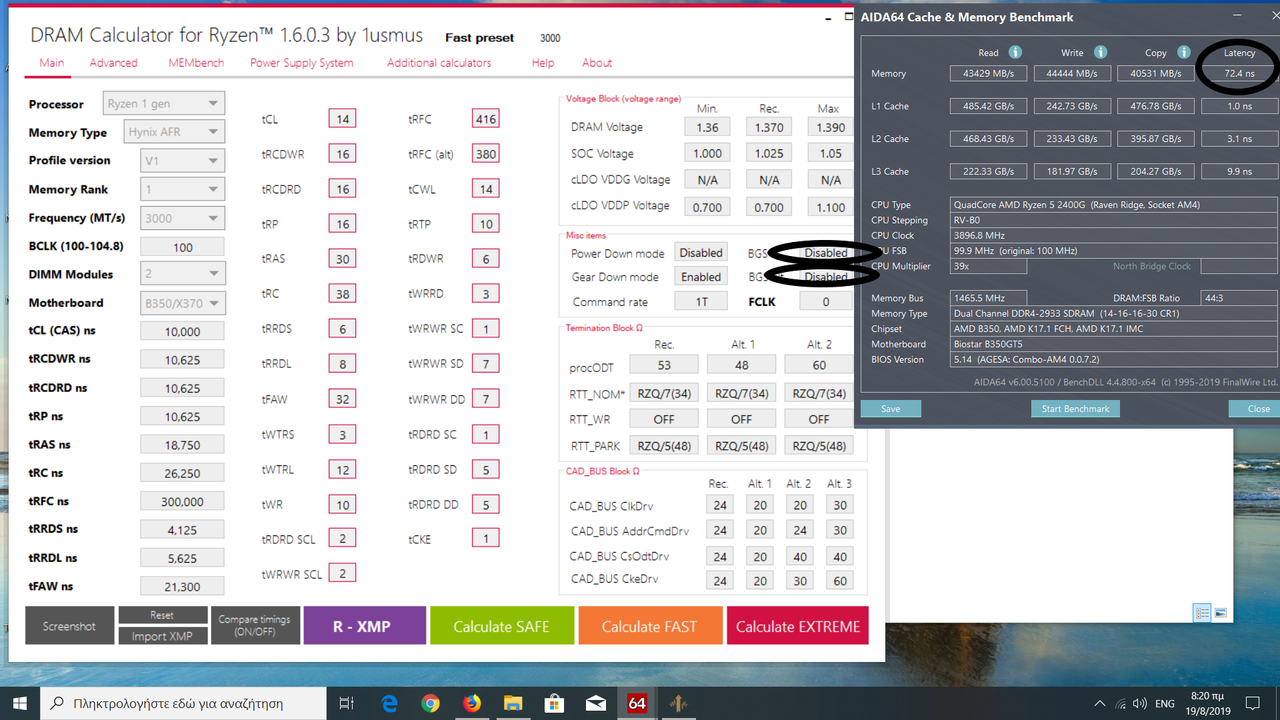
Task: Click Start Benchmark in AIDA64
Action: [x=1075, y=408]
